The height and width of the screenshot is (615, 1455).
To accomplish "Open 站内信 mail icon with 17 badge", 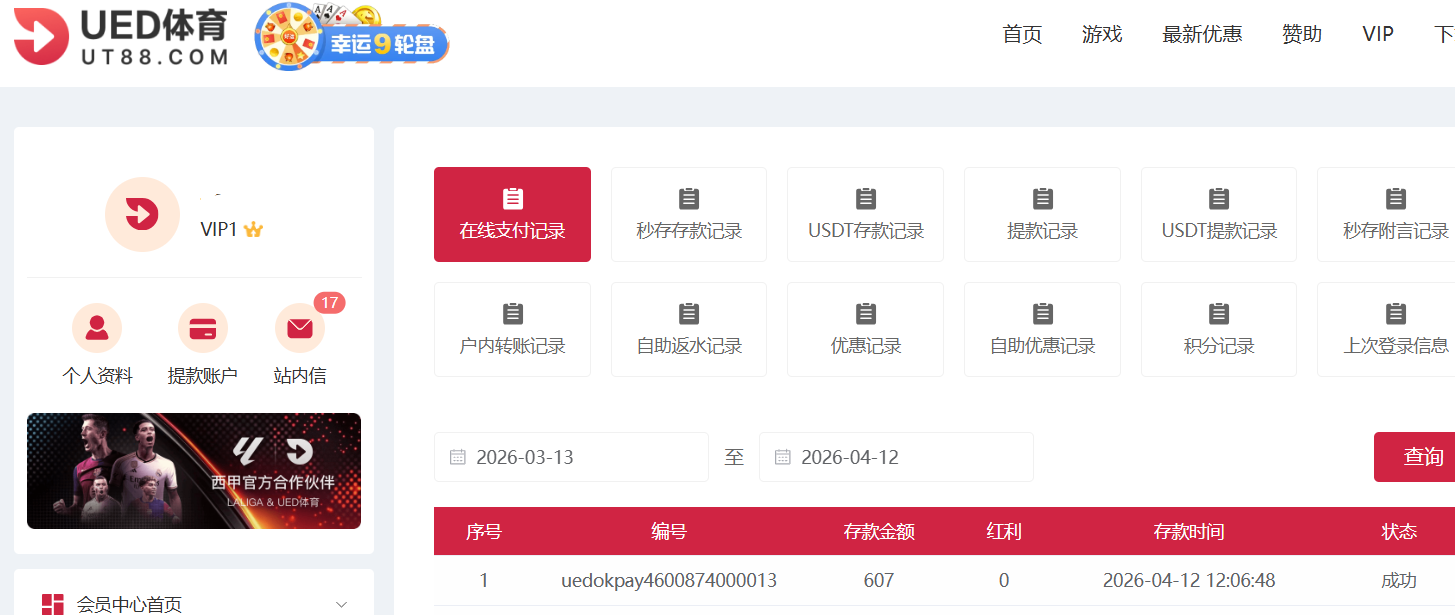I will click(x=300, y=328).
